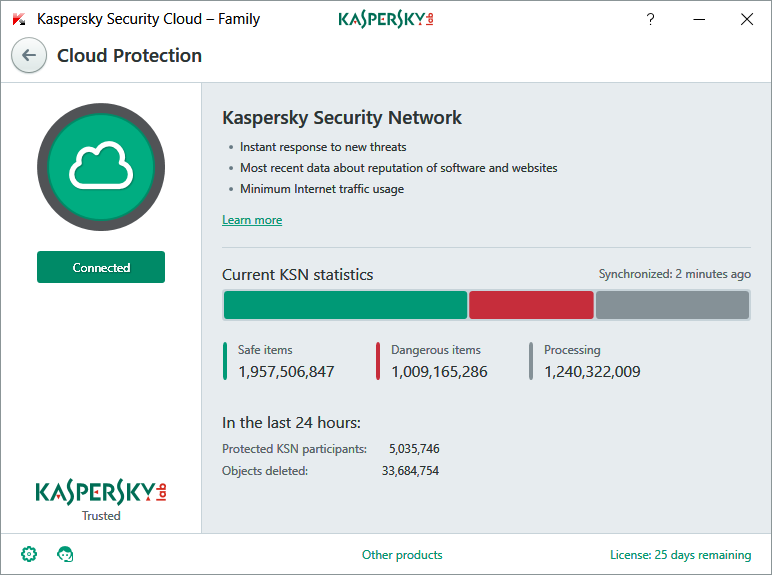Select the Safe items count
772x575 pixels.
[286, 372]
